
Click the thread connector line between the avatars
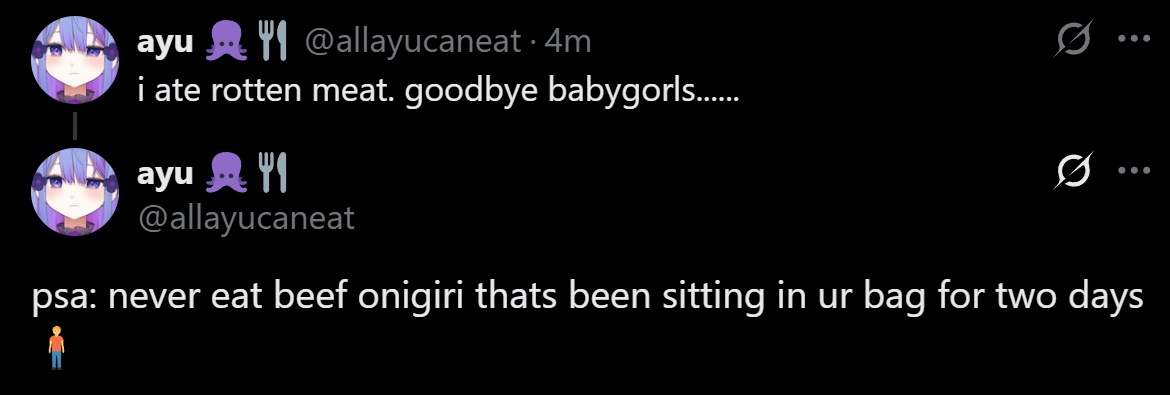[75, 126]
